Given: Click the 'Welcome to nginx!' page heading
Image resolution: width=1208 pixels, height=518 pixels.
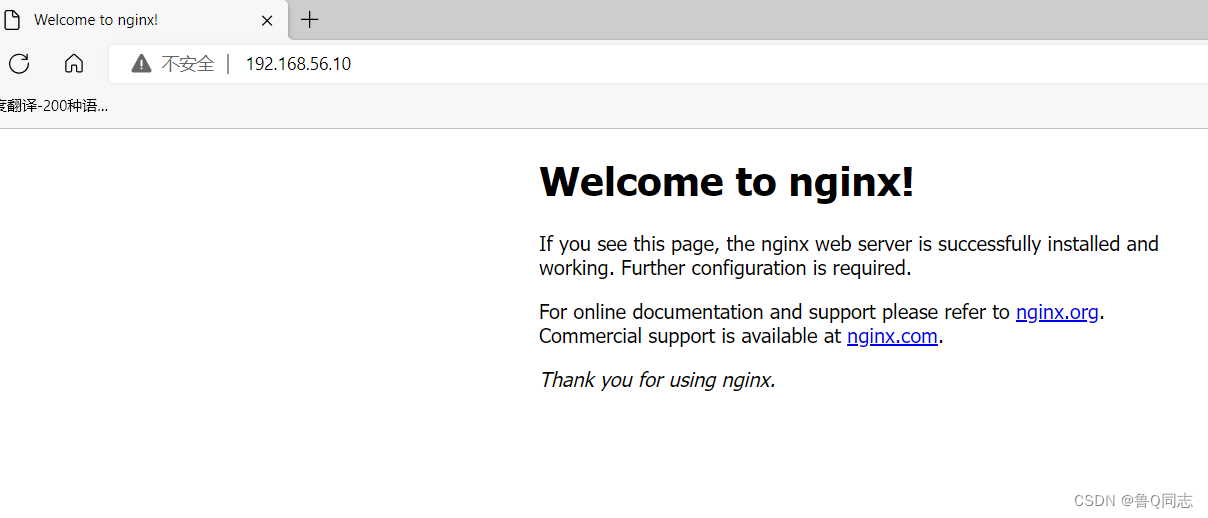Looking at the screenshot, I should pyautogui.click(x=726, y=181).
